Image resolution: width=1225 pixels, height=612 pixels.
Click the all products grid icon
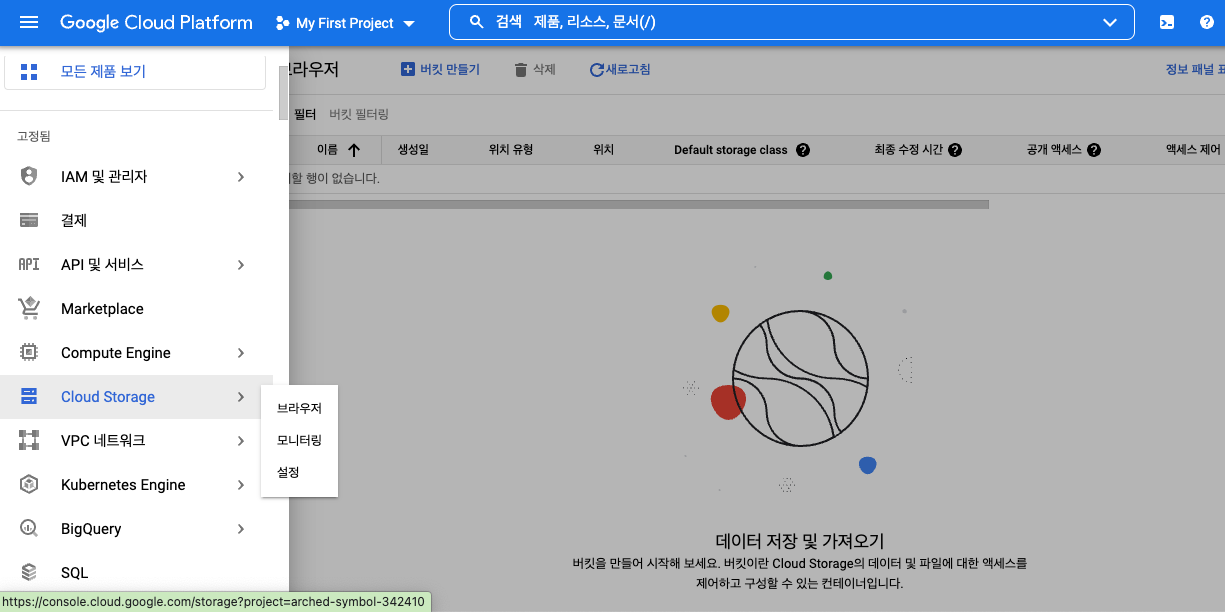pyautogui.click(x=29, y=72)
